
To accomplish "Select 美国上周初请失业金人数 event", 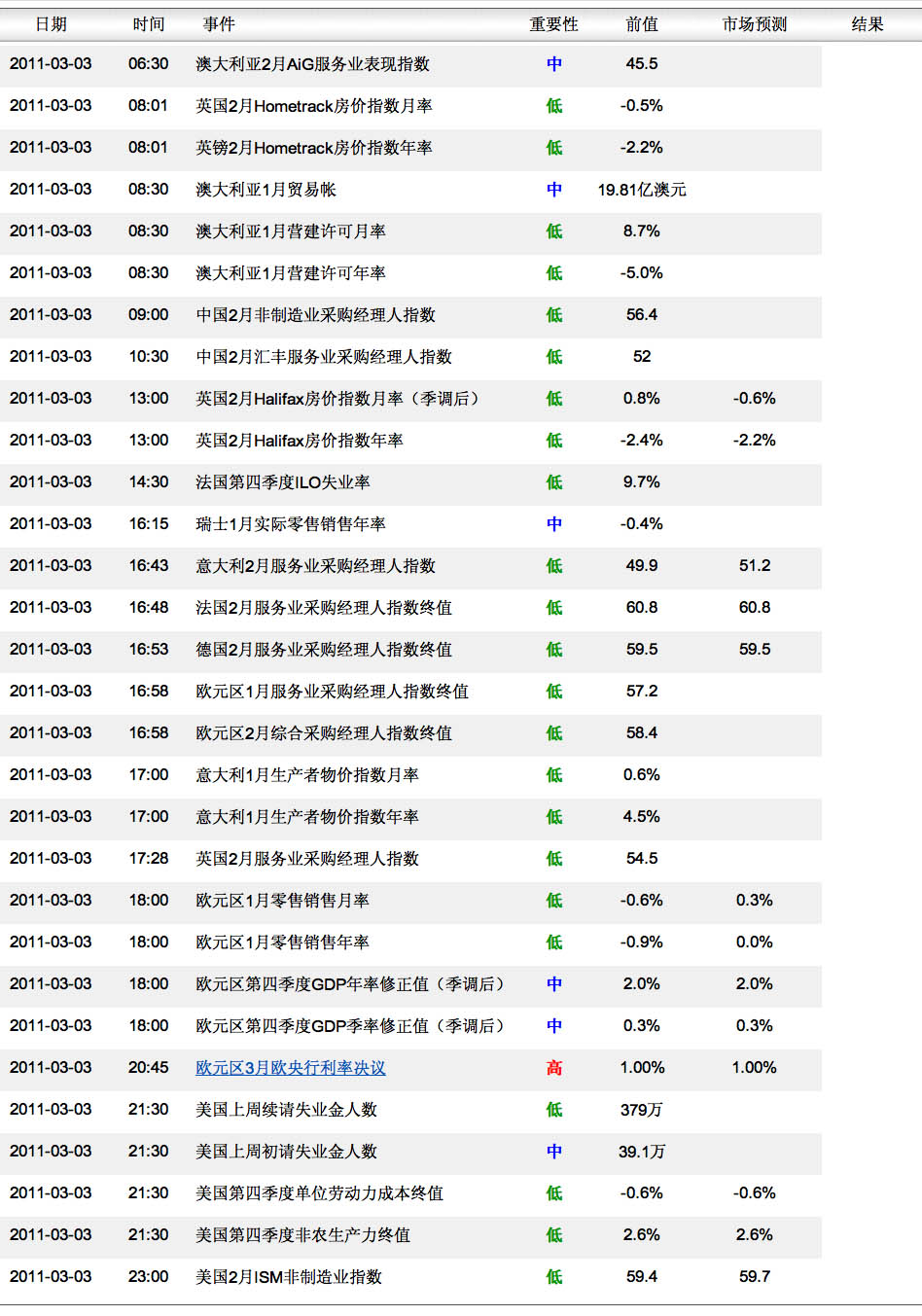I will (287, 1152).
